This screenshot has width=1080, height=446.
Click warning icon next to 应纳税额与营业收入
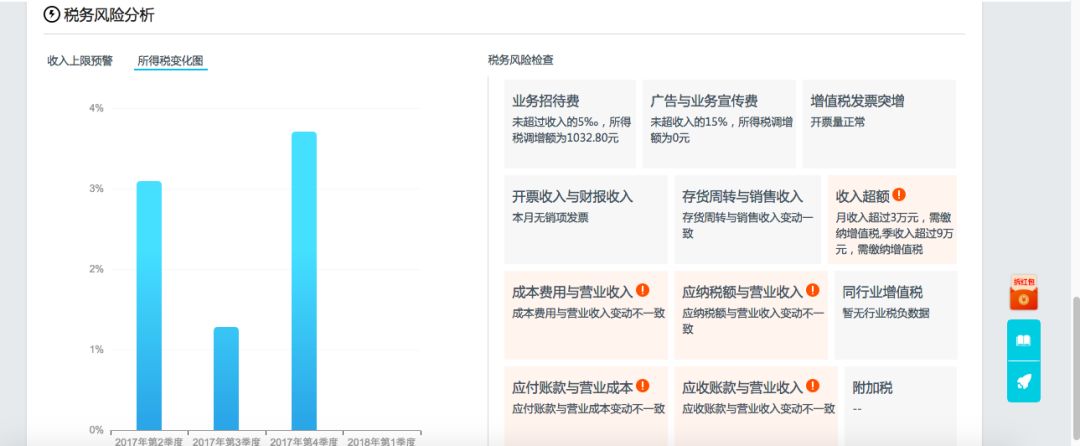813,290
